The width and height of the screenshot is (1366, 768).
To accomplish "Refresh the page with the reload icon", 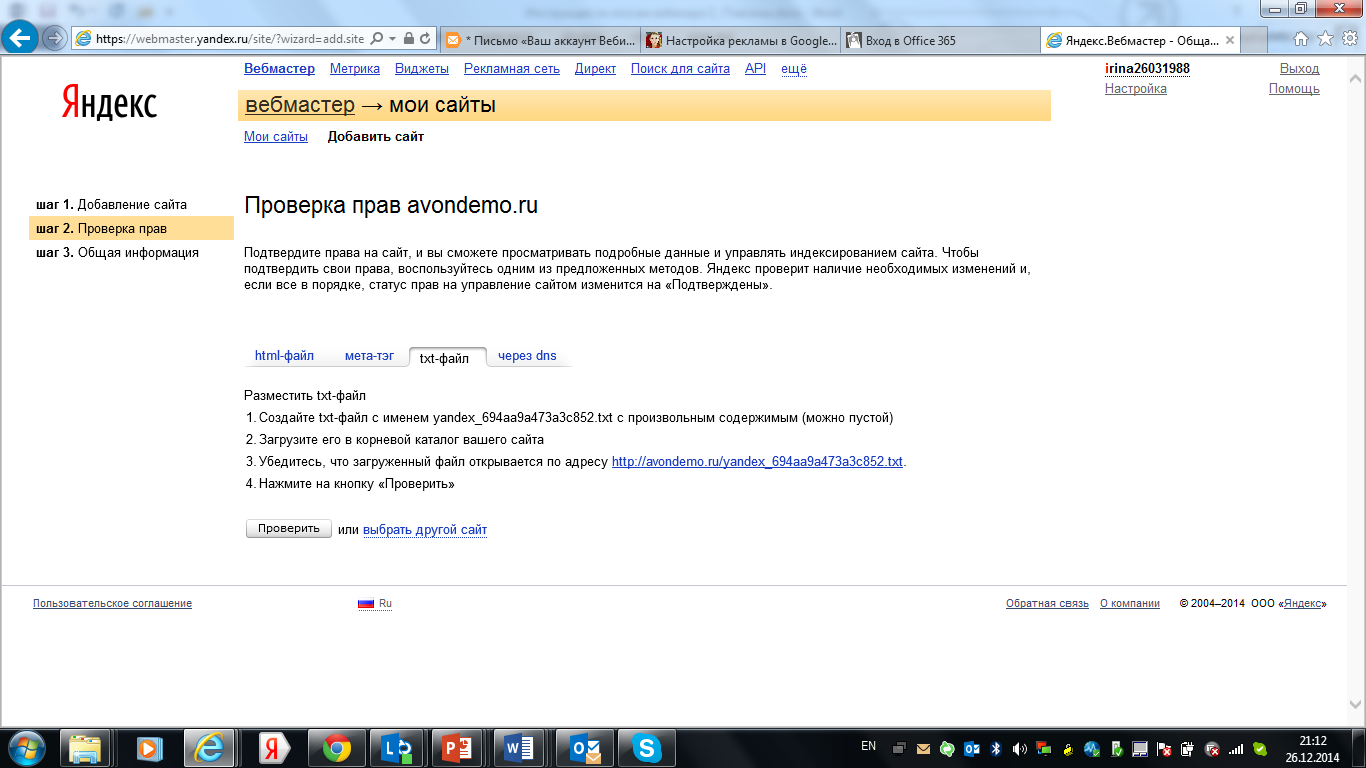I will (x=425, y=39).
